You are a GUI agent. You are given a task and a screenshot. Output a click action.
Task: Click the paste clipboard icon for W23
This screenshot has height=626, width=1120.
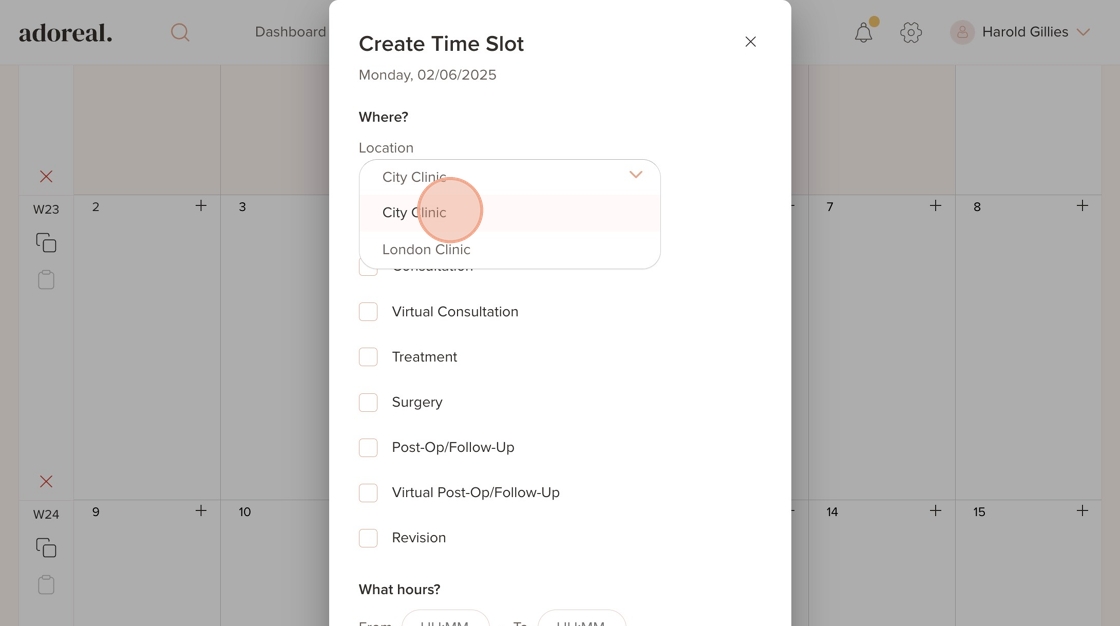click(x=46, y=280)
